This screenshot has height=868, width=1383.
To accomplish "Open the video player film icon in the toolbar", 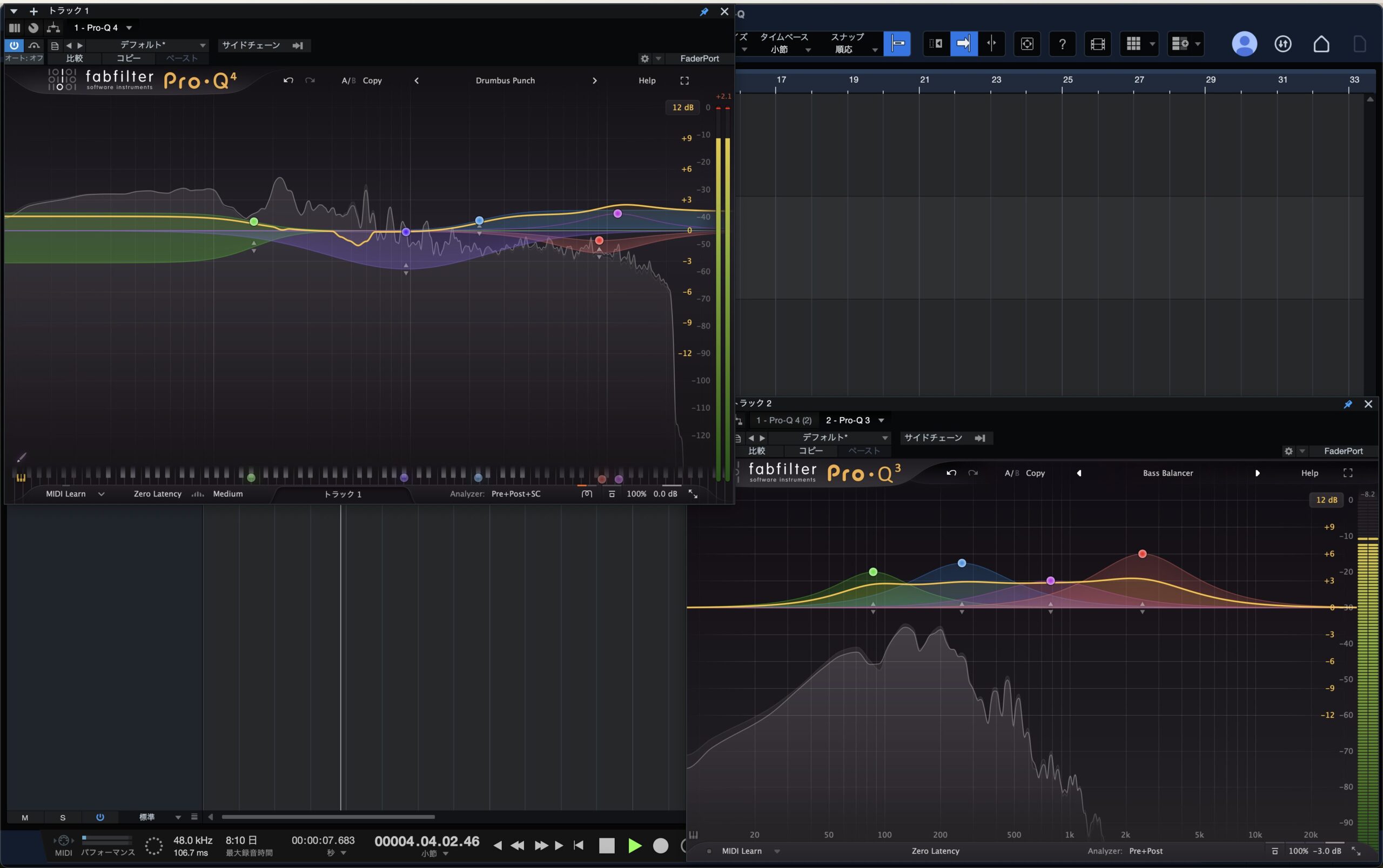I will pos(1097,44).
